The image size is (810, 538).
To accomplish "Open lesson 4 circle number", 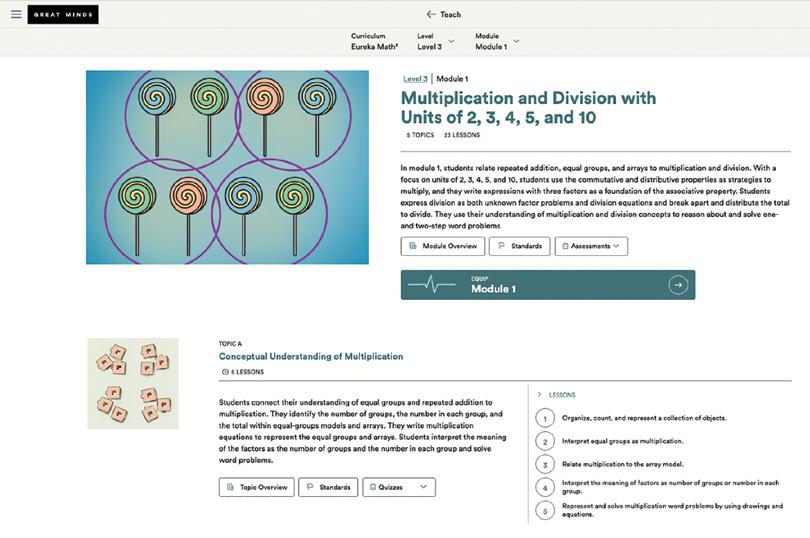I will [545, 487].
